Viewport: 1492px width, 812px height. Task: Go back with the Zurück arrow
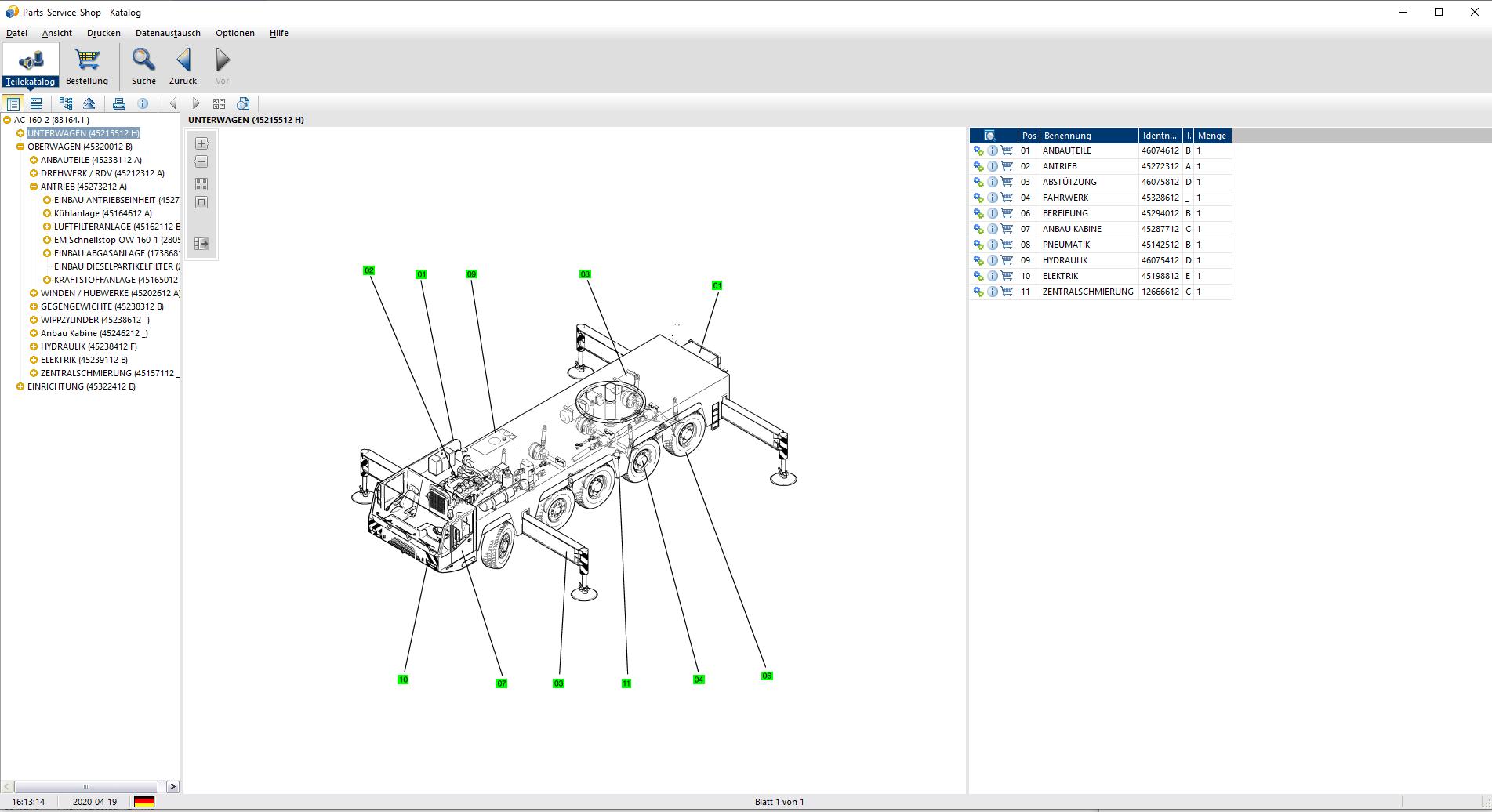pyautogui.click(x=183, y=65)
